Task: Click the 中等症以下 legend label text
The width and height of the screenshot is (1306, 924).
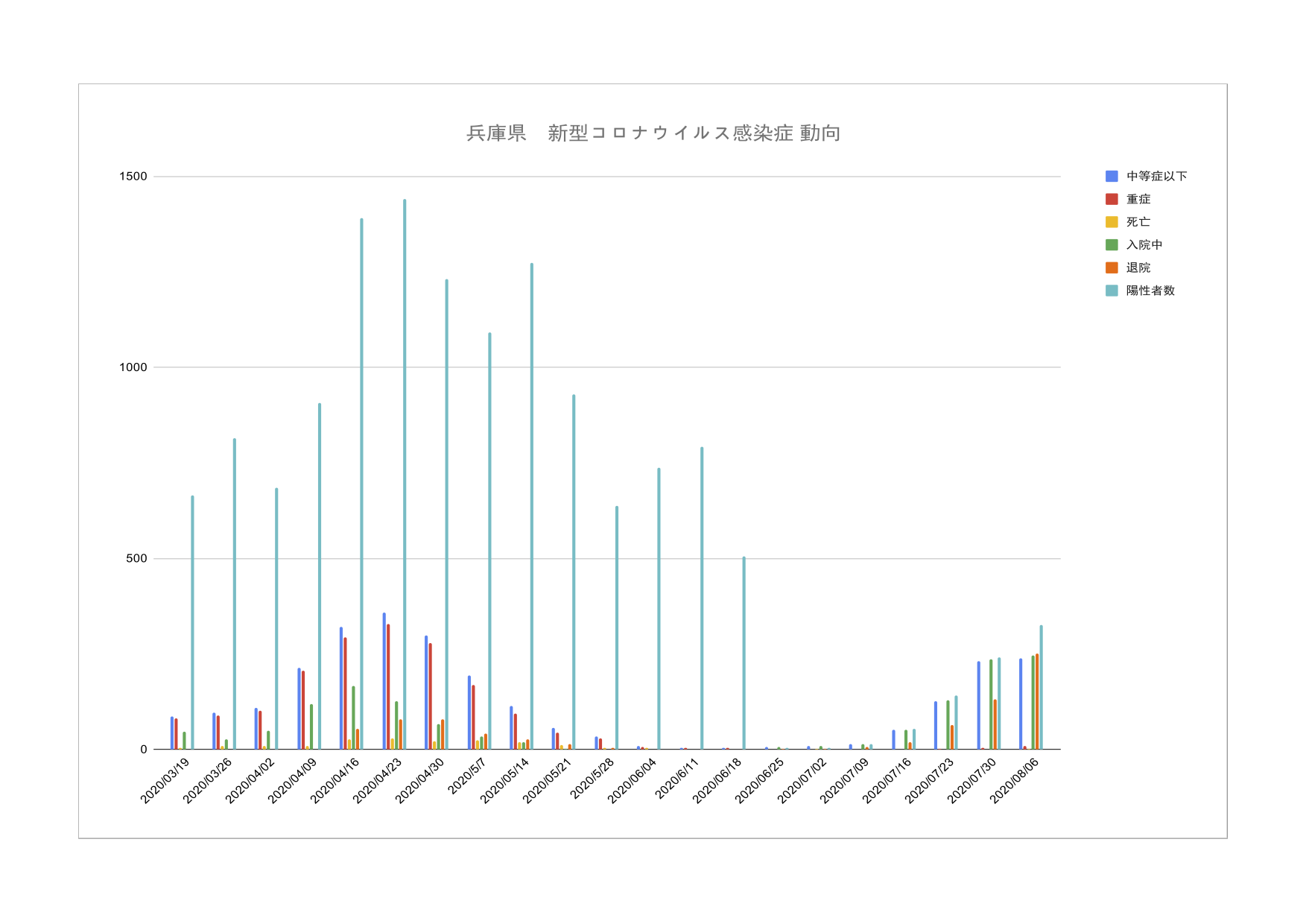Action: click(1156, 177)
